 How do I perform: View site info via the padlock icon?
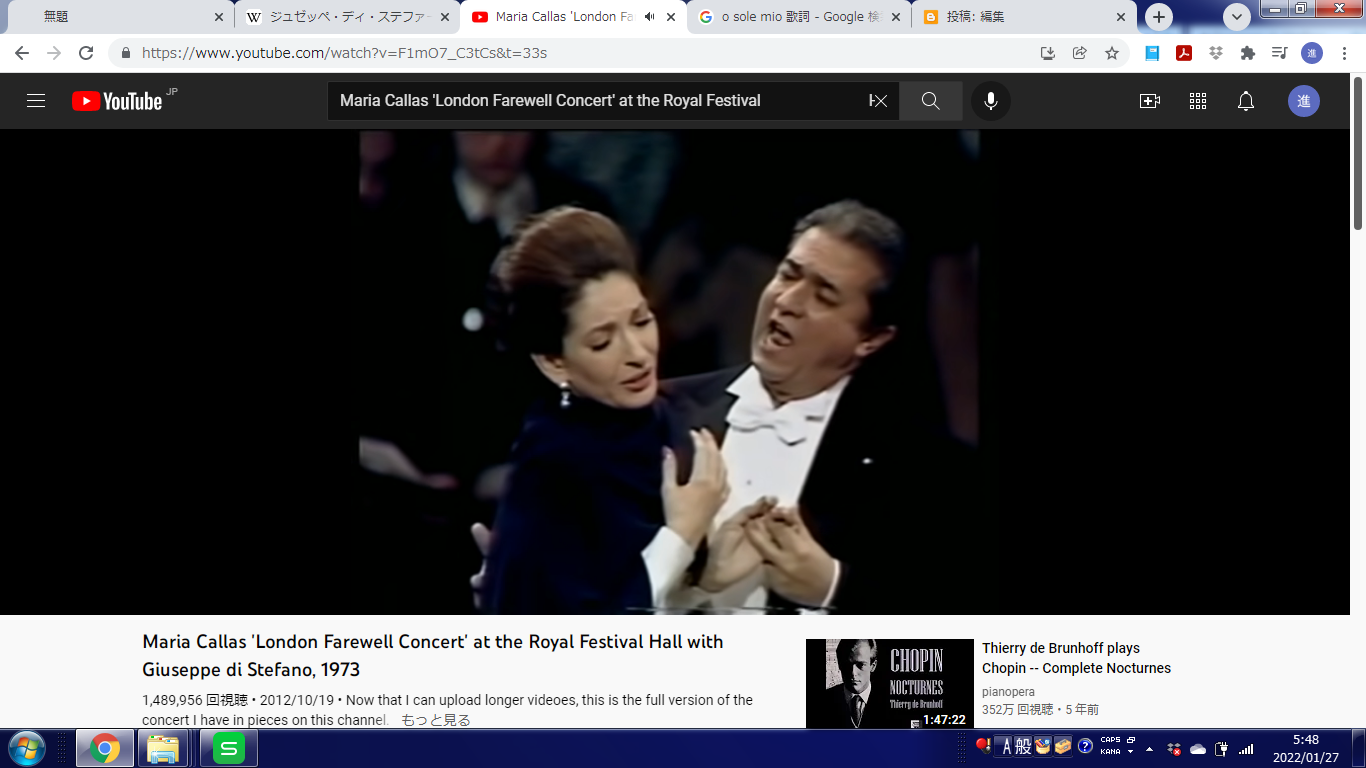click(126, 53)
